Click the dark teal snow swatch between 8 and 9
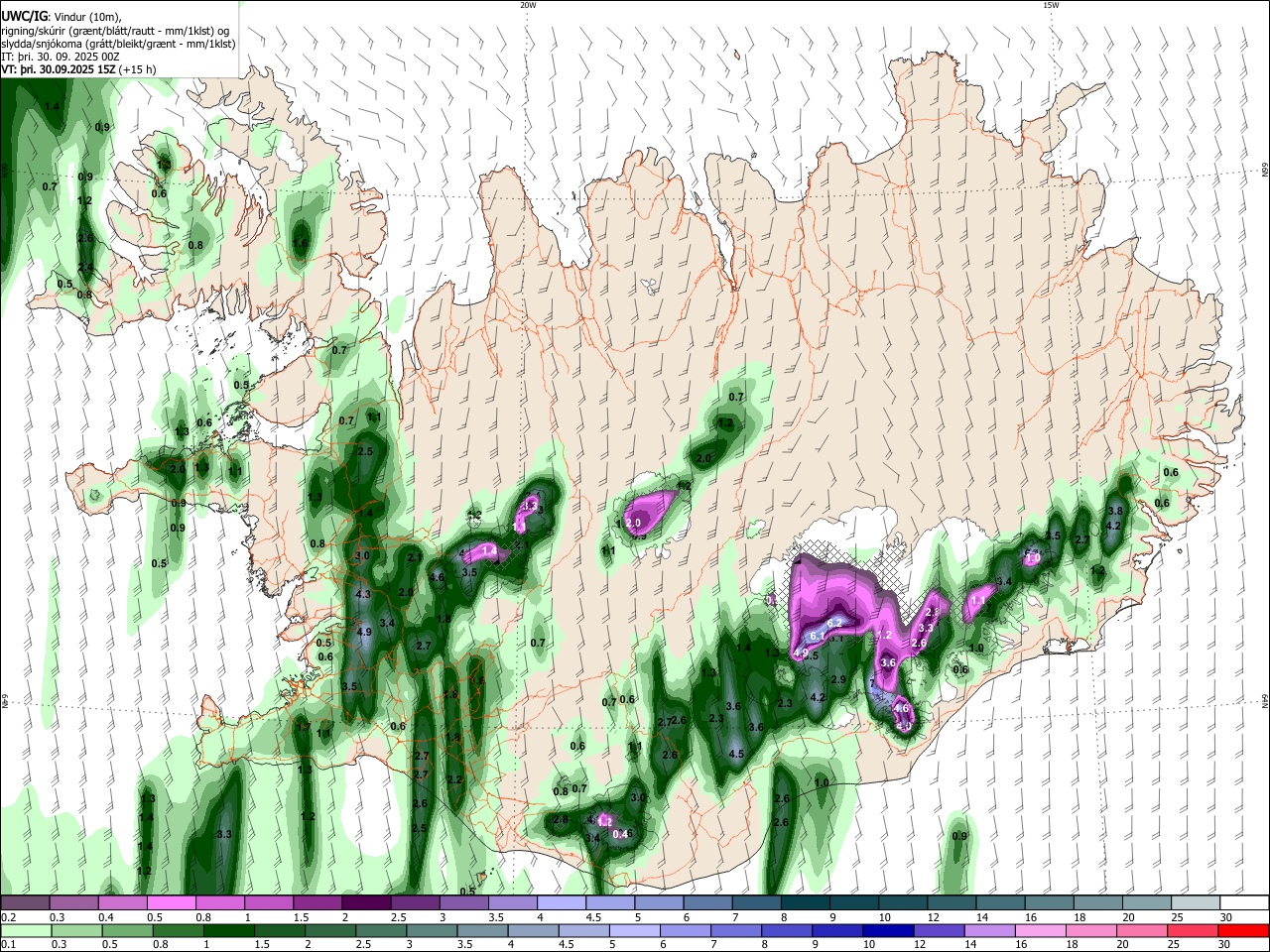 (806, 903)
